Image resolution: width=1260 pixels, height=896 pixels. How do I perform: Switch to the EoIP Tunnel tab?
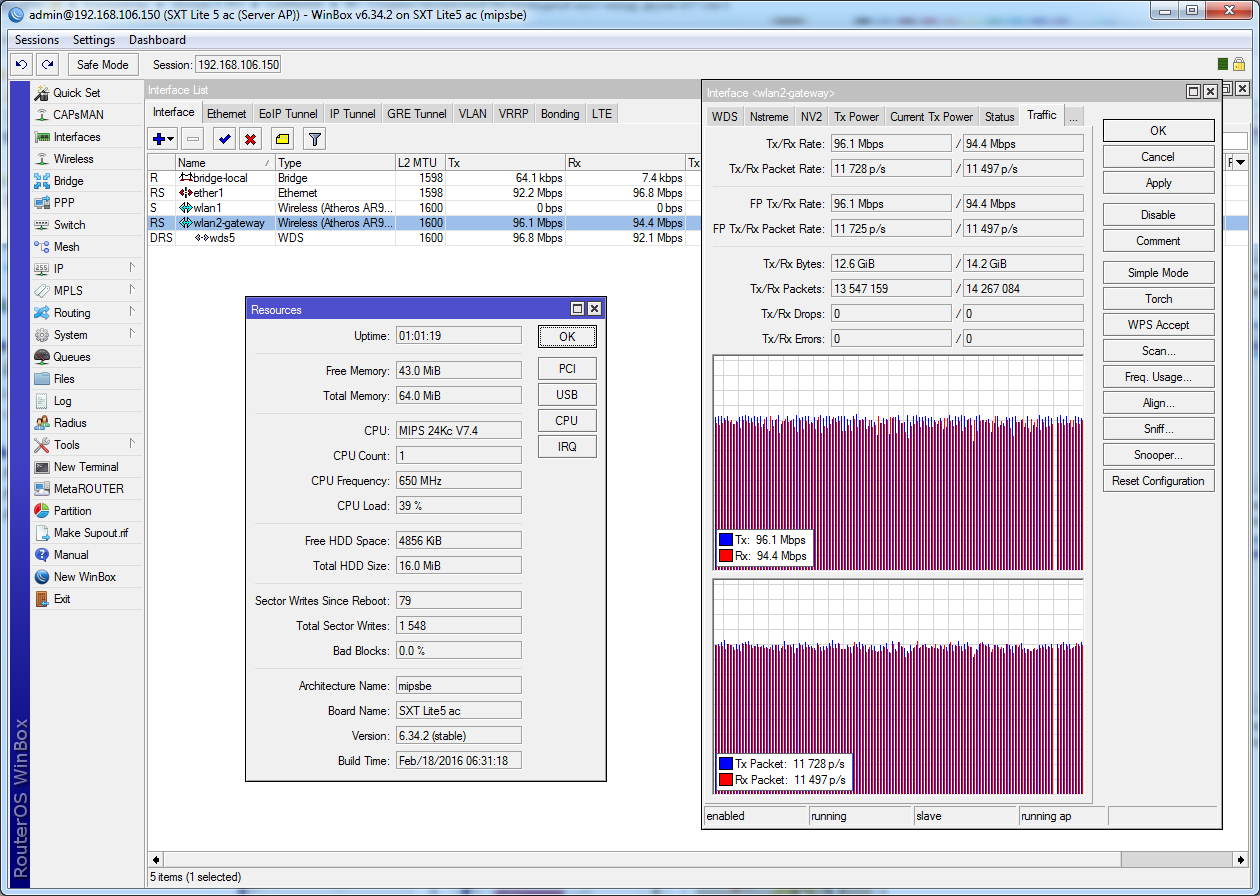tap(288, 114)
